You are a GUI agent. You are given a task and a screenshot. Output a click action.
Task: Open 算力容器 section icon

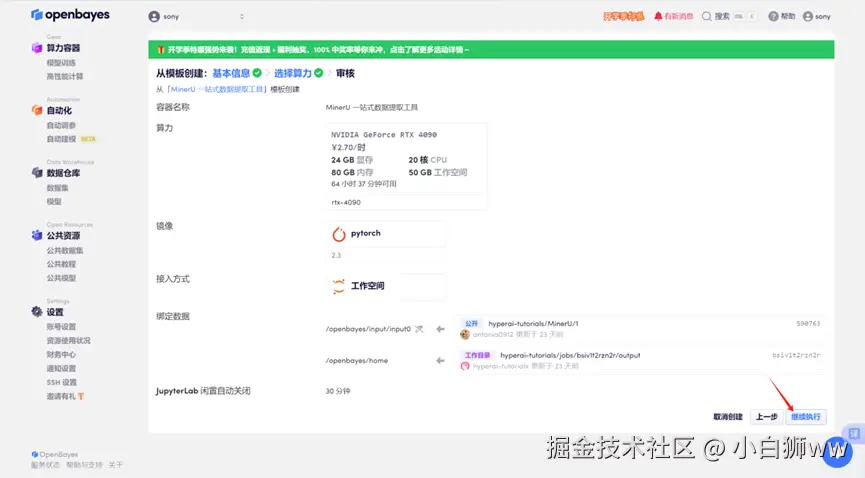pyautogui.click(x=37, y=48)
